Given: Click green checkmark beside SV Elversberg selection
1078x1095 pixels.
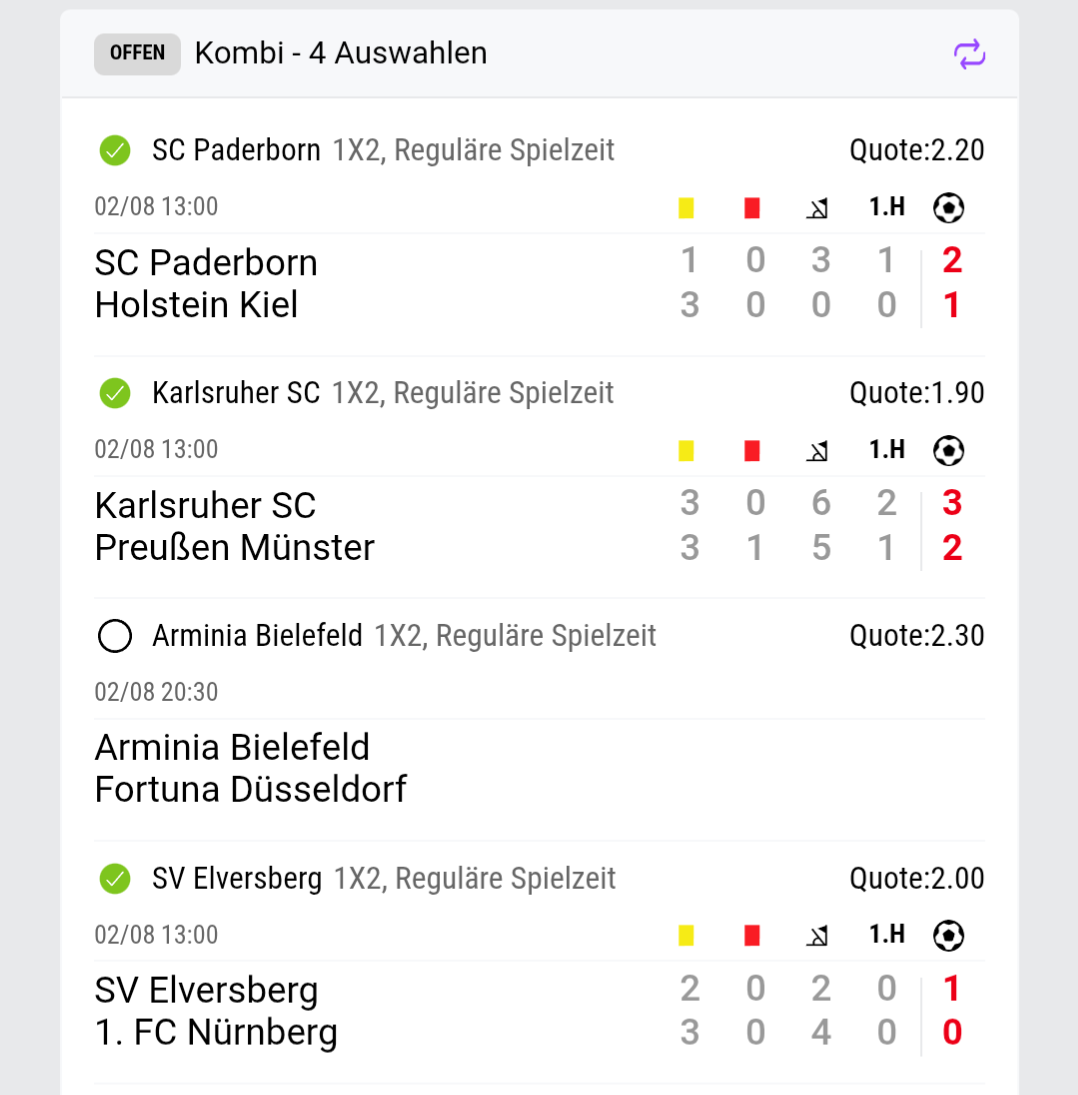Looking at the screenshot, I should coord(115,879).
